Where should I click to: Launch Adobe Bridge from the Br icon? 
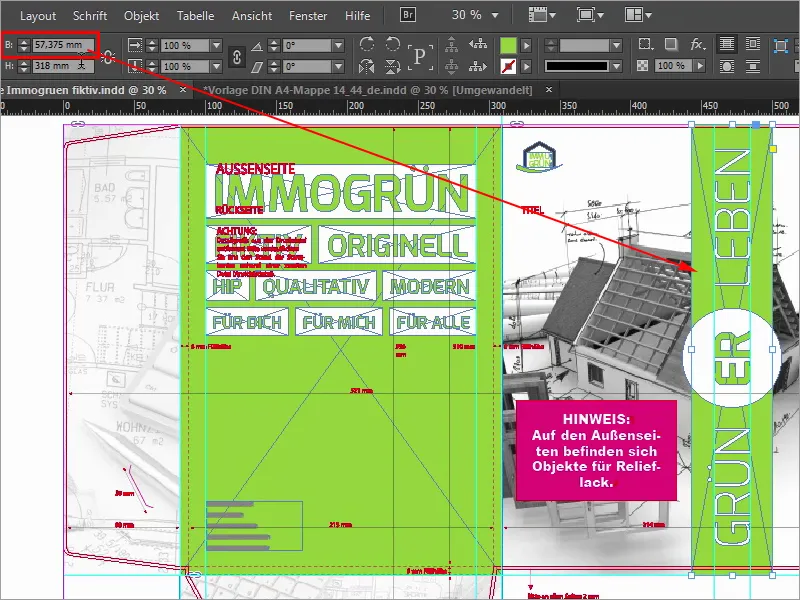[408, 14]
